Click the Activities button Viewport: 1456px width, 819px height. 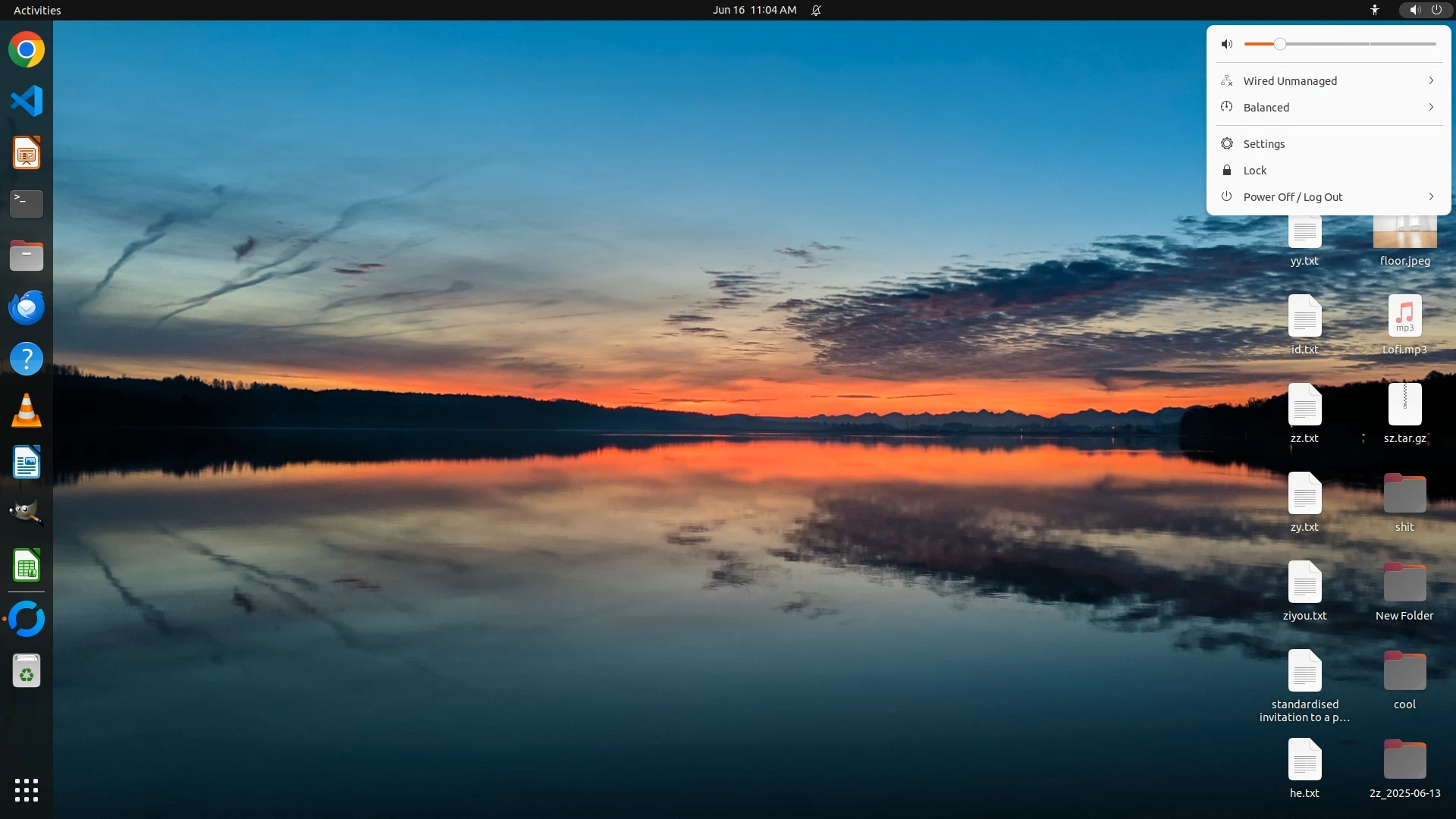[37, 10]
